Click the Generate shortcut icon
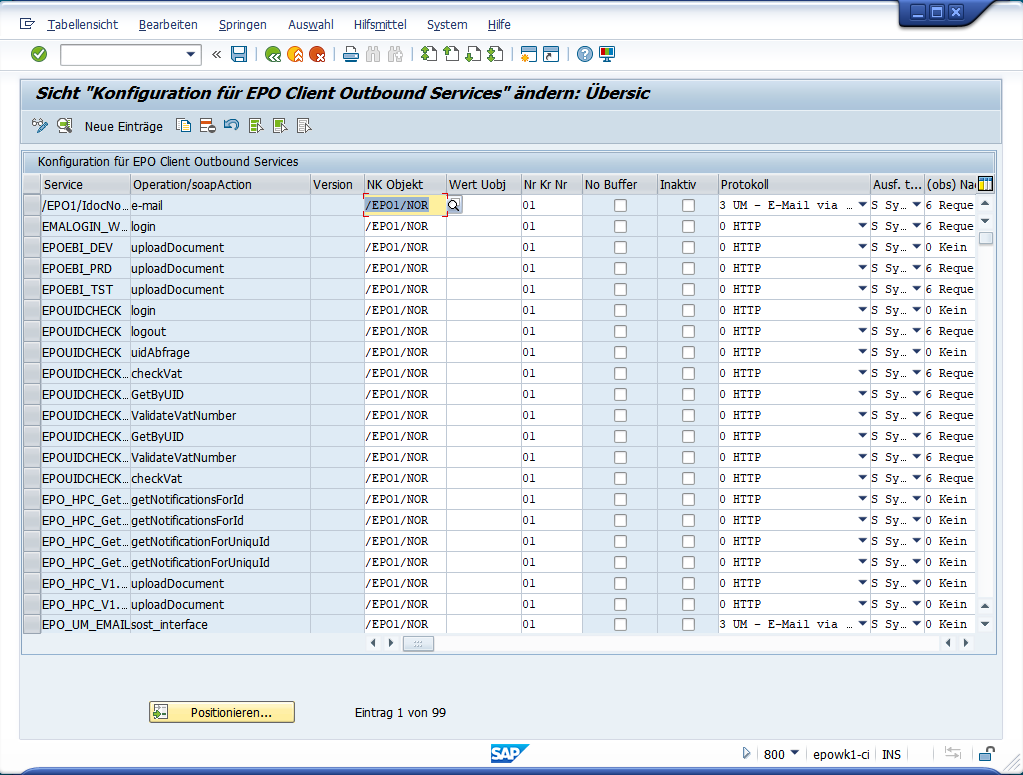This screenshot has height=775, width=1023. click(551, 54)
